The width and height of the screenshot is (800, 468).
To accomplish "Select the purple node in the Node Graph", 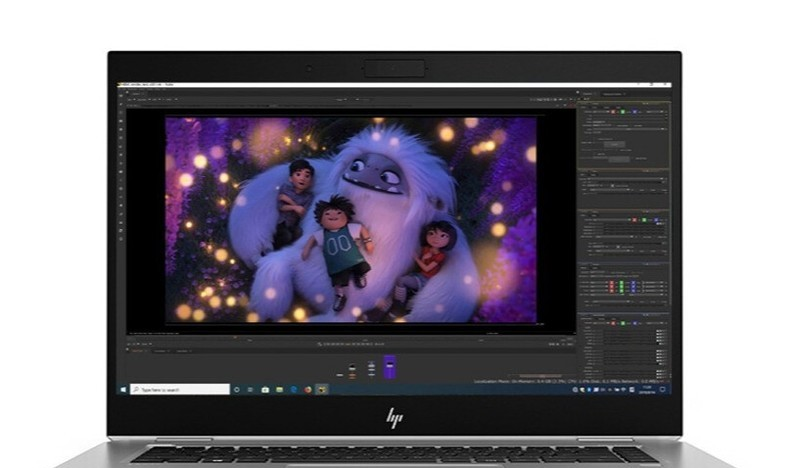I will [x=390, y=366].
